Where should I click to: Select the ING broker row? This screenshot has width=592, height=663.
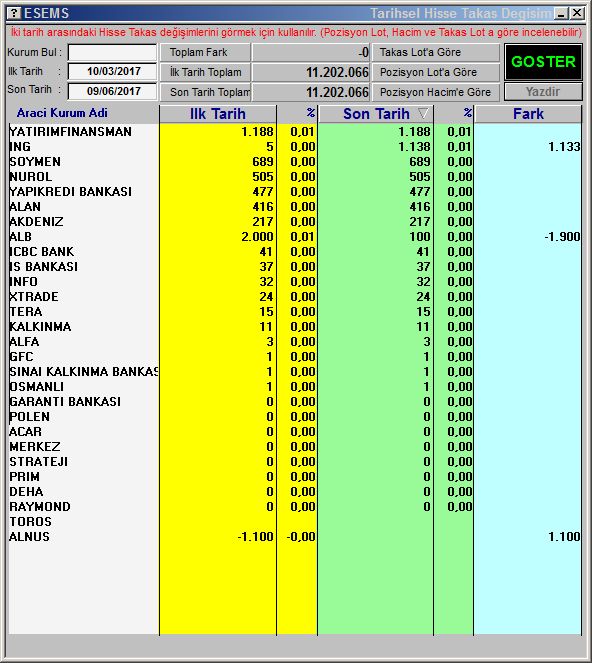point(295,147)
